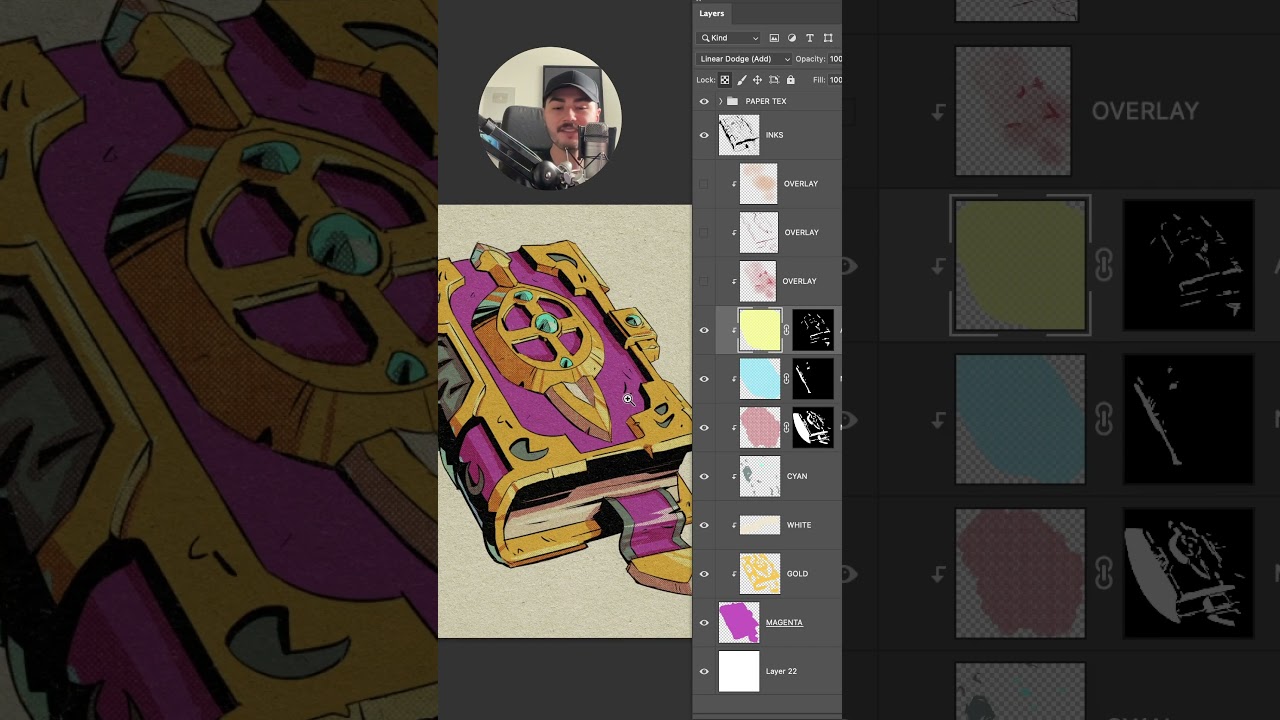This screenshot has height=720, width=1280.
Task: Click the WHITE layer thumbnail
Action: click(760, 525)
